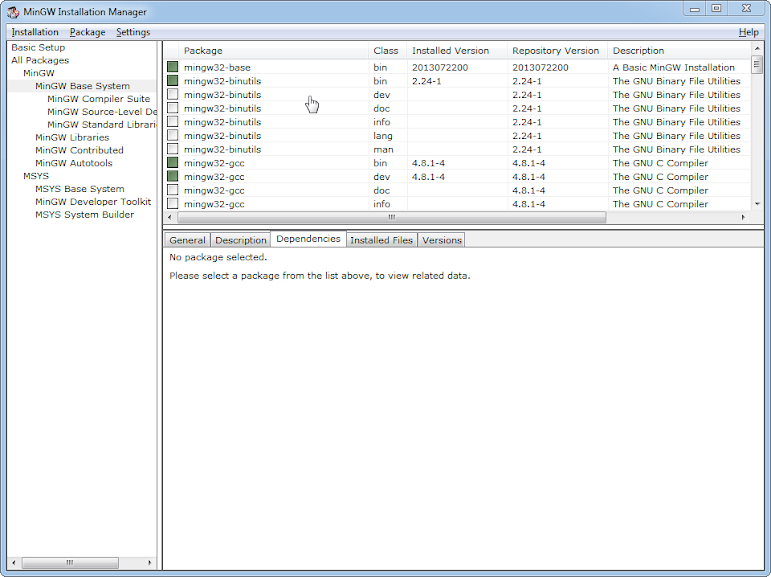Mark mingw32-binutils lang package checkbox
The width and height of the screenshot is (771, 577).
[x=173, y=135]
